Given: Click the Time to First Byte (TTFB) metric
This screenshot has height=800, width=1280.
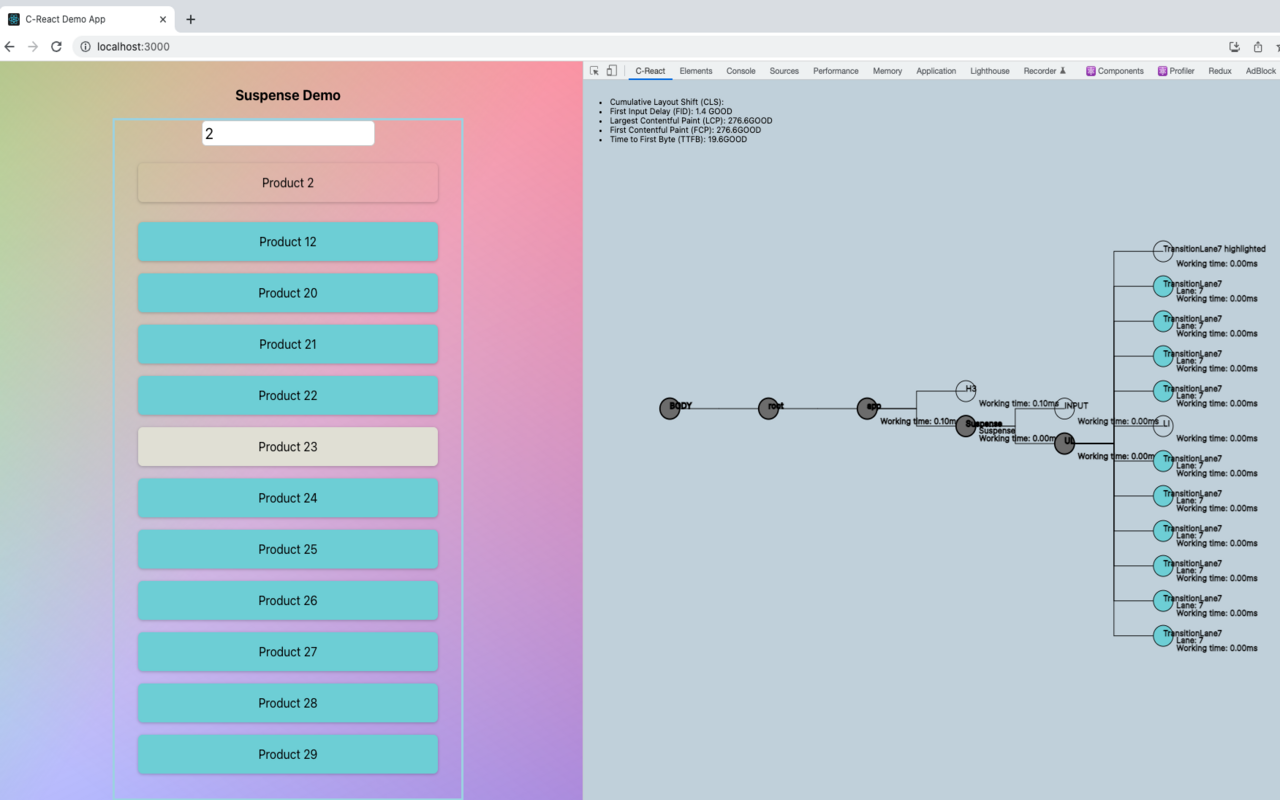Looking at the screenshot, I should pos(678,139).
